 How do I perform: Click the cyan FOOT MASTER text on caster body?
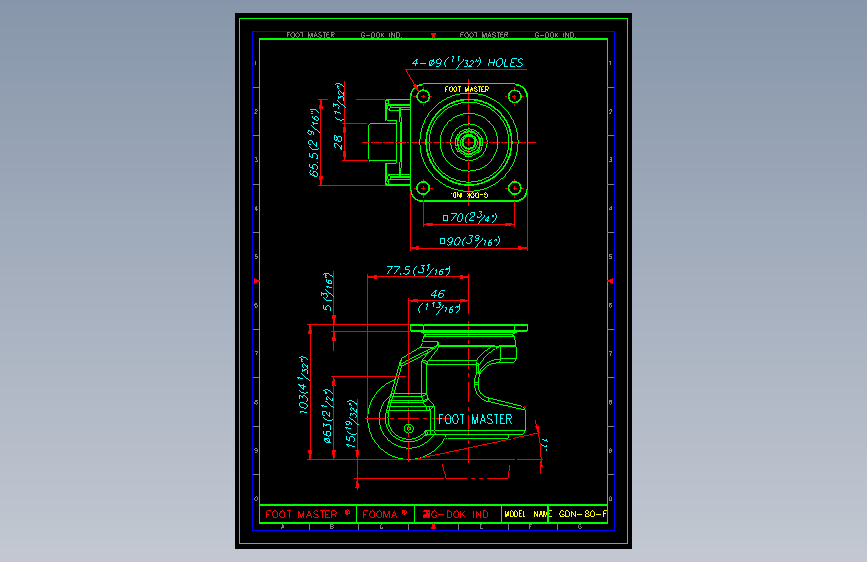point(475,419)
